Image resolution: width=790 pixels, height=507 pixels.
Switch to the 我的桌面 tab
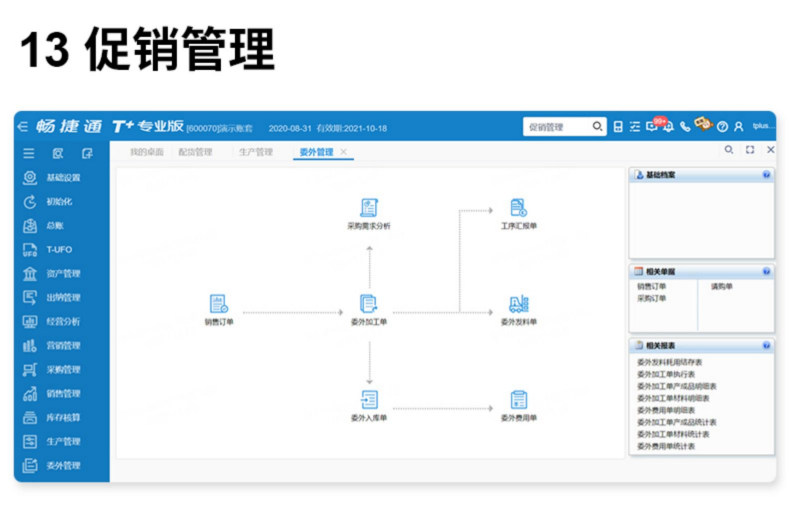[147, 152]
